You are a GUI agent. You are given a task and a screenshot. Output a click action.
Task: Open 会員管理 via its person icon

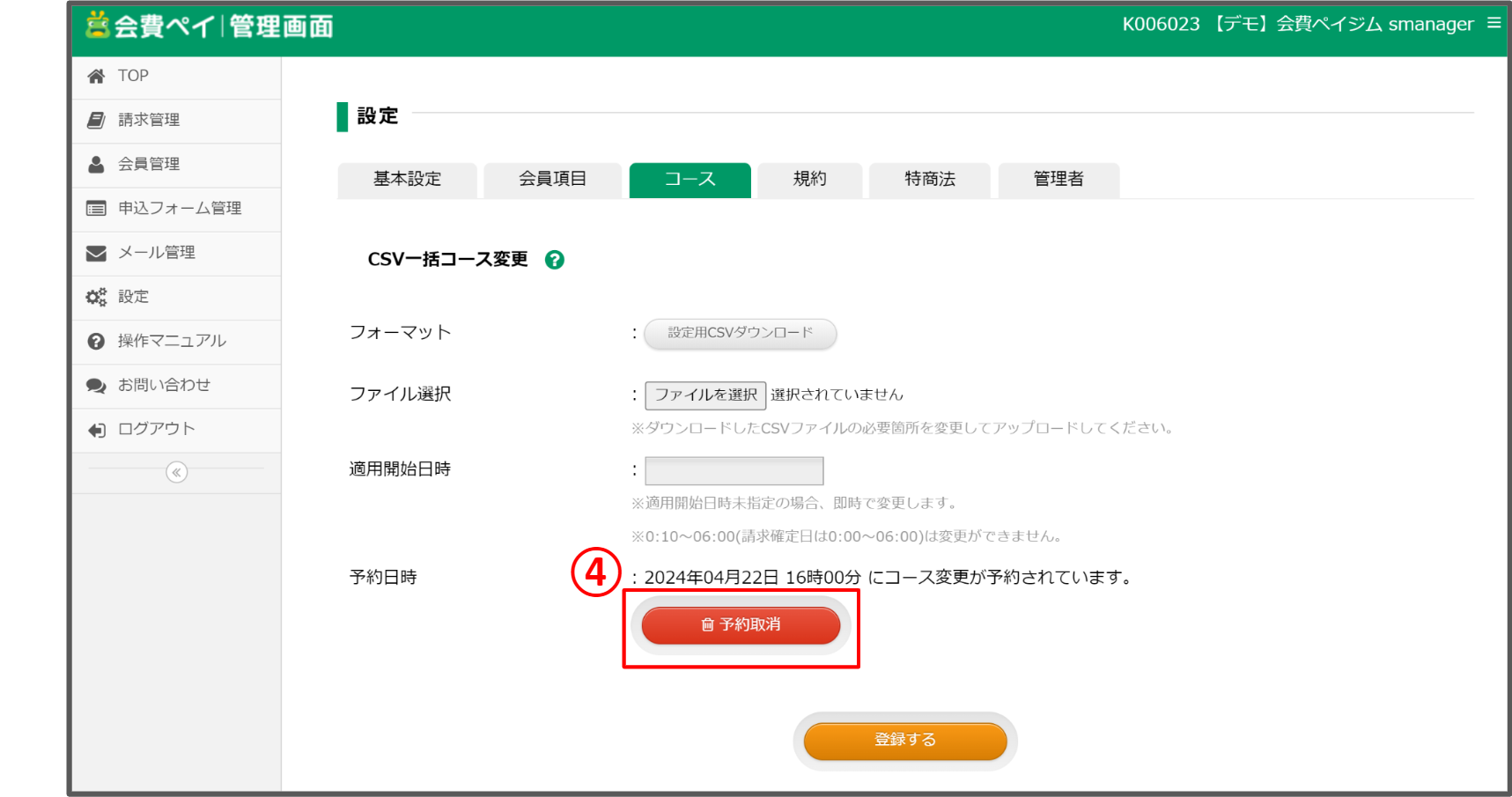click(x=97, y=164)
